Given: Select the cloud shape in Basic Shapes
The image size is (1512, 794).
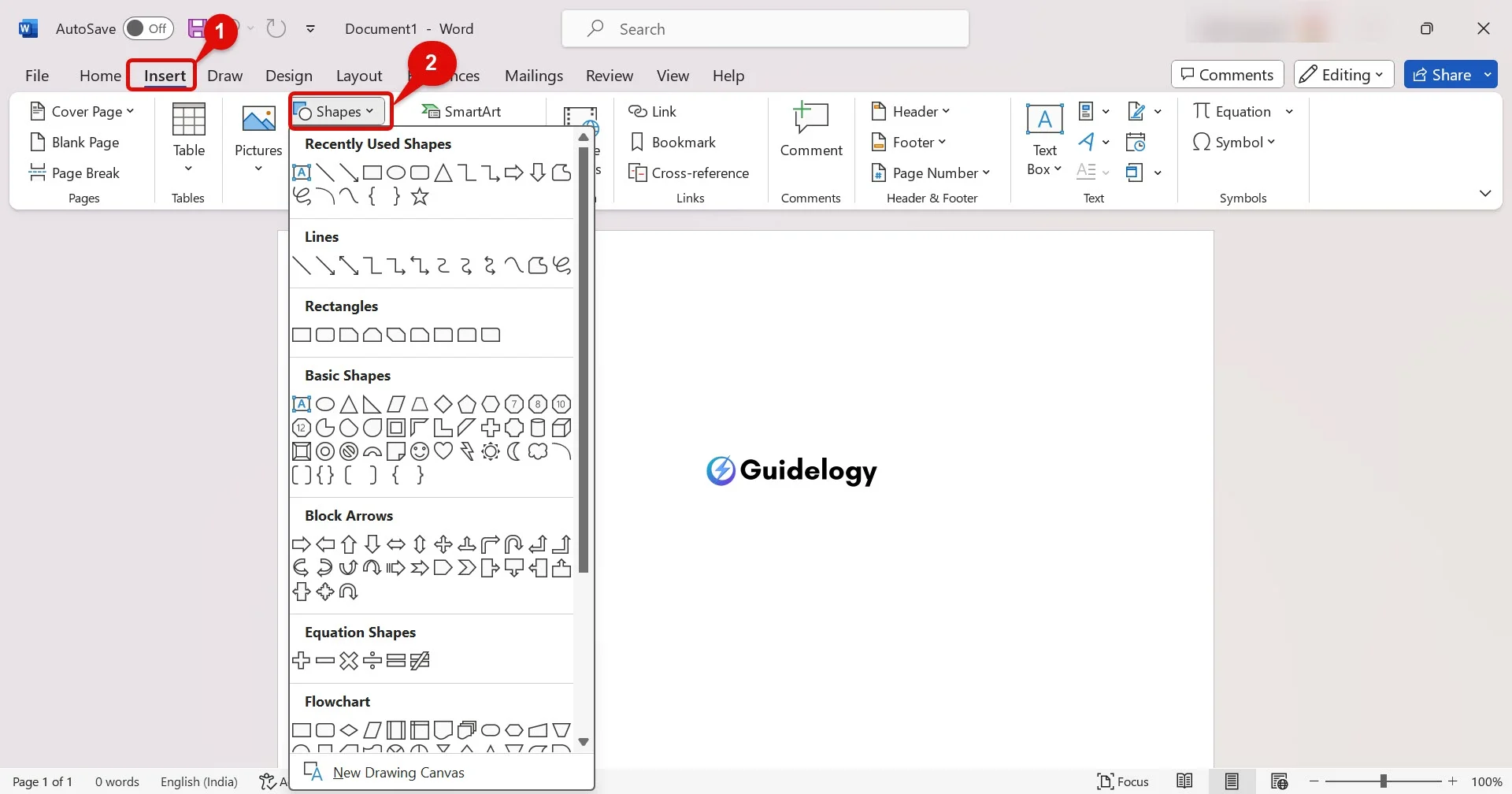Looking at the screenshot, I should pyautogui.click(x=538, y=451).
